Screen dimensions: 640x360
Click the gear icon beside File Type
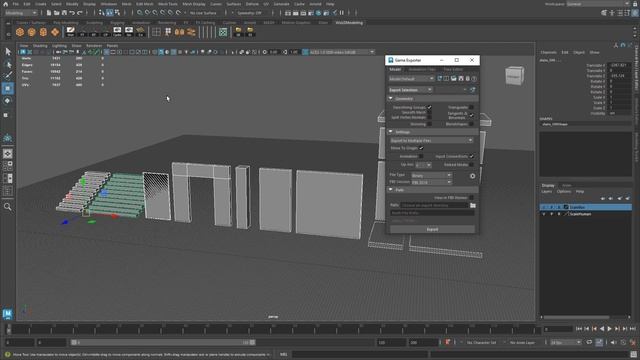click(472, 176)
